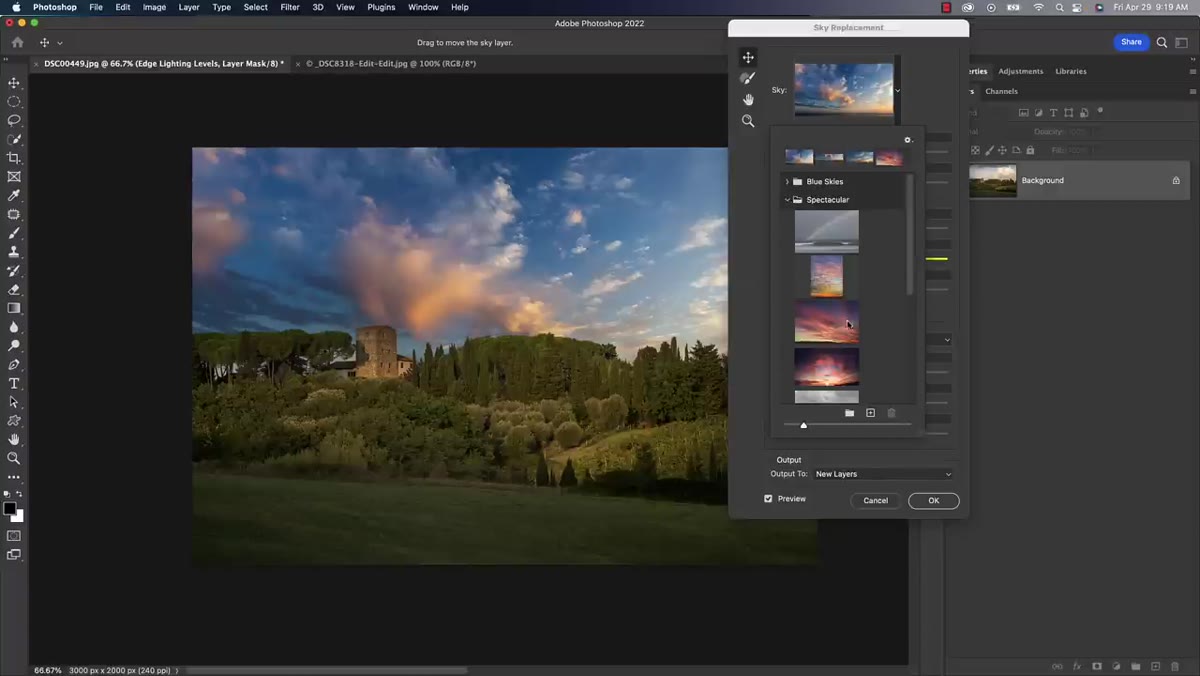The height and width of the screenshot is (676, 1200).
Task: Select the Quick Selection tool
Action: click(x=14, y=139)
